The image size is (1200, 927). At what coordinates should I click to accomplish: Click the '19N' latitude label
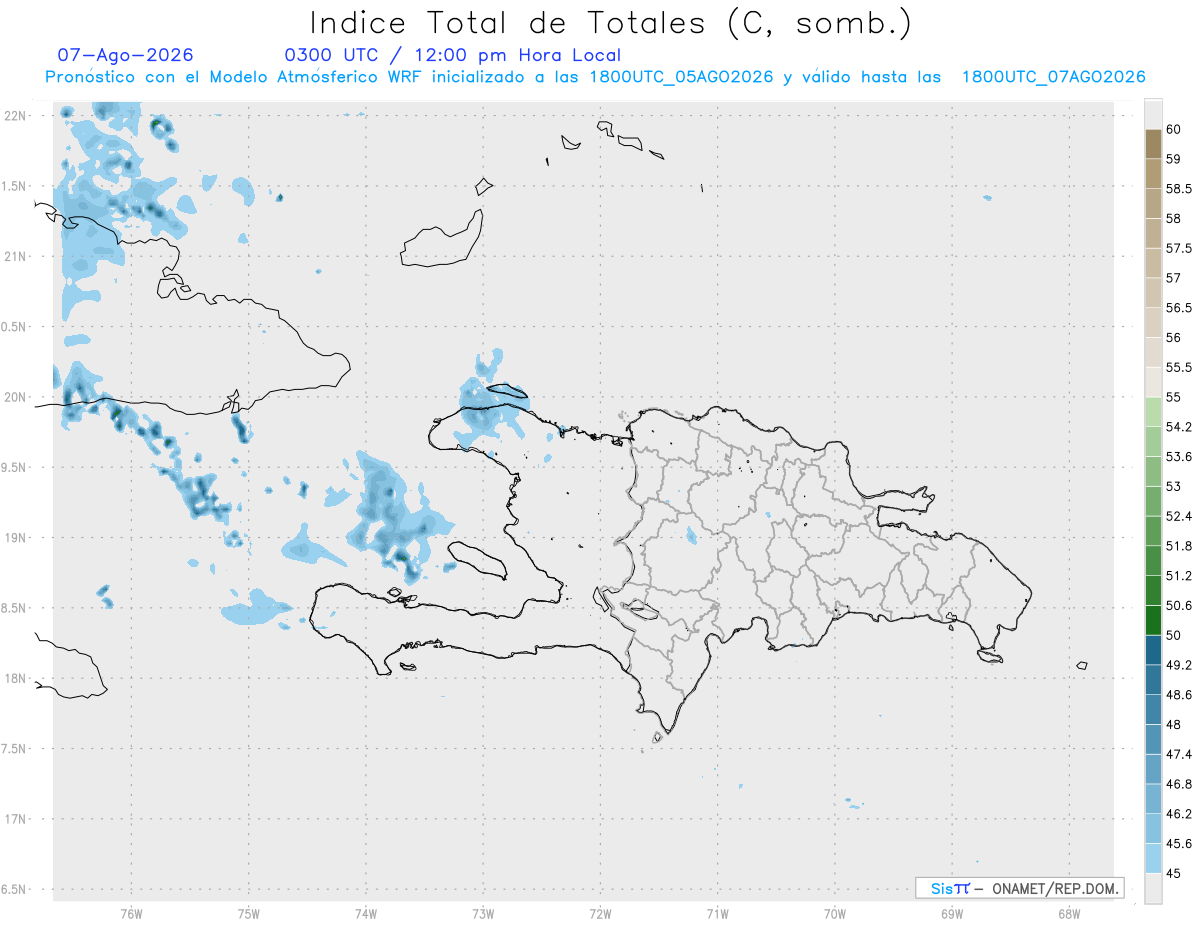(x=13, y=538)
